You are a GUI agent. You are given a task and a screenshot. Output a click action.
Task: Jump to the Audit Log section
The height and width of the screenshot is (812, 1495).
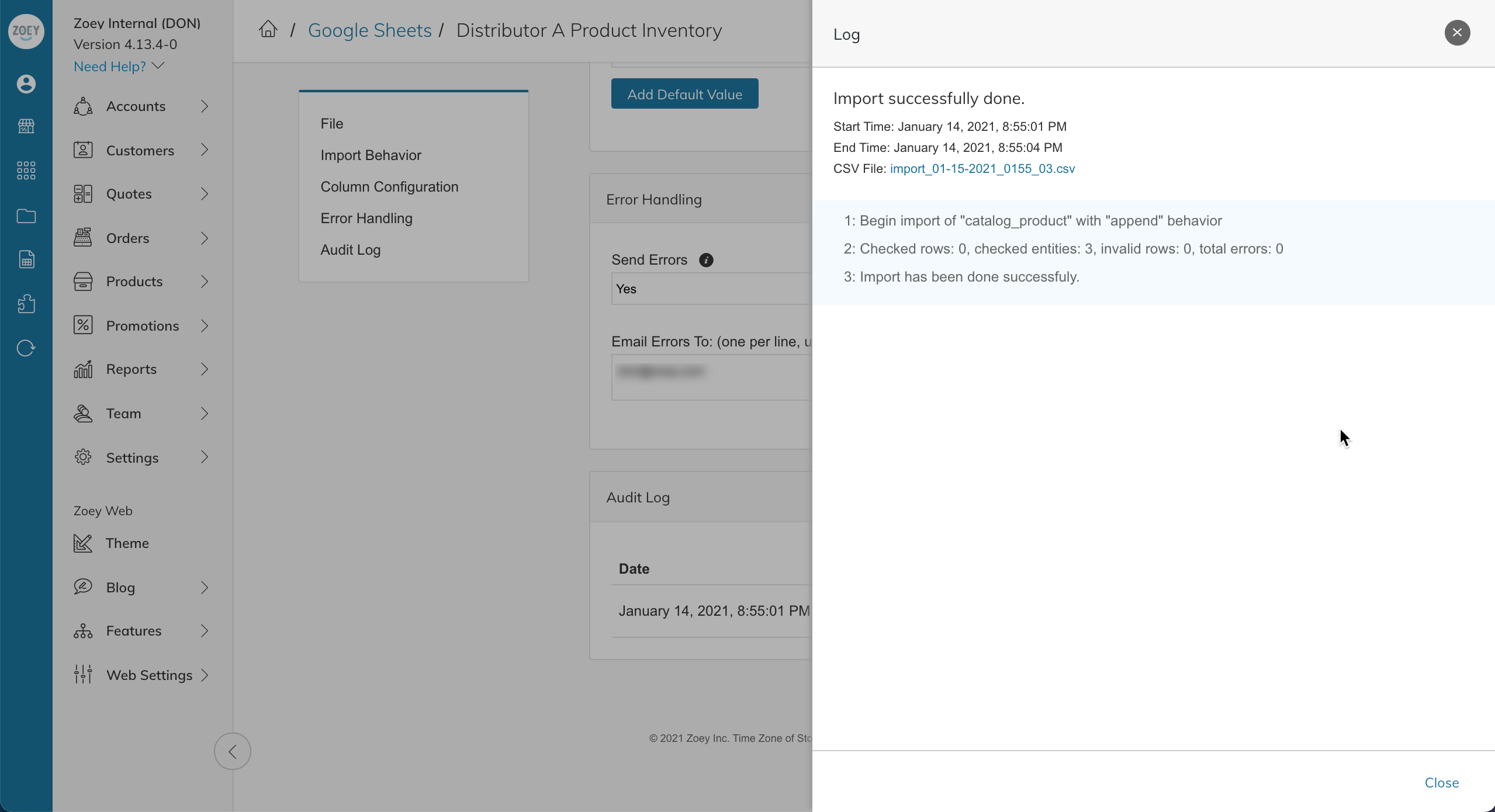[x=351, y=250]
